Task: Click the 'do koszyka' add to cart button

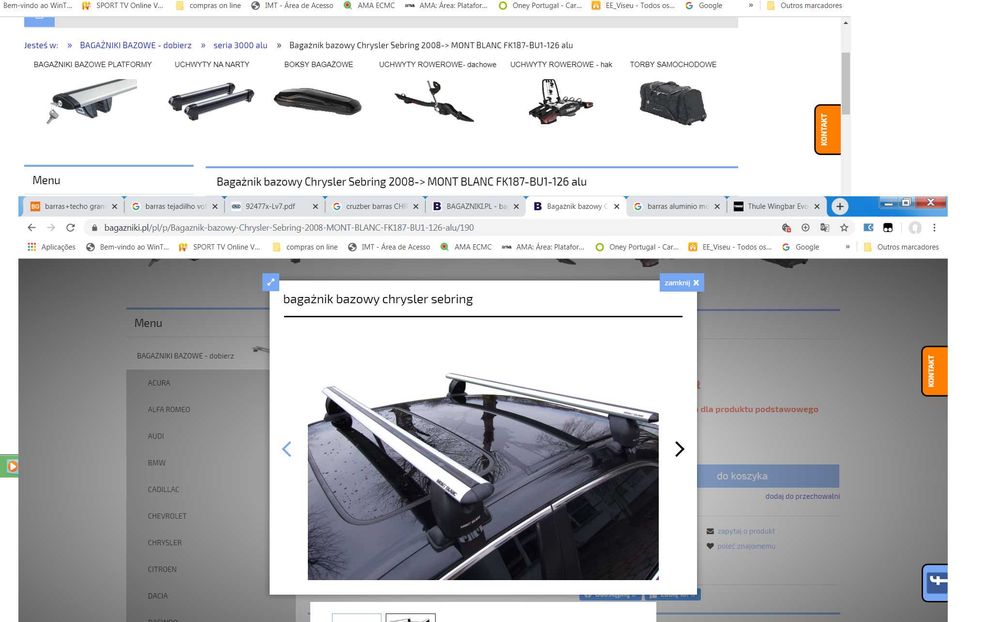Action: 768,476
